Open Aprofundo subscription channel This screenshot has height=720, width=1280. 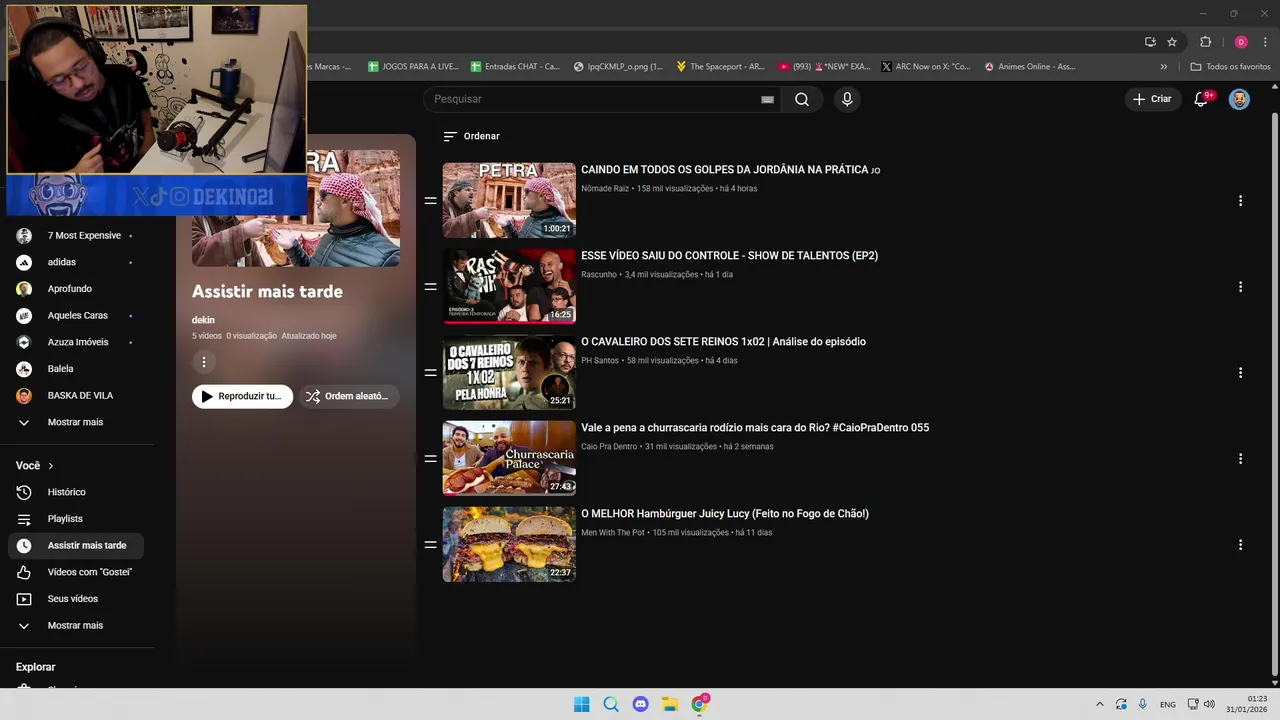coord(76,289)
